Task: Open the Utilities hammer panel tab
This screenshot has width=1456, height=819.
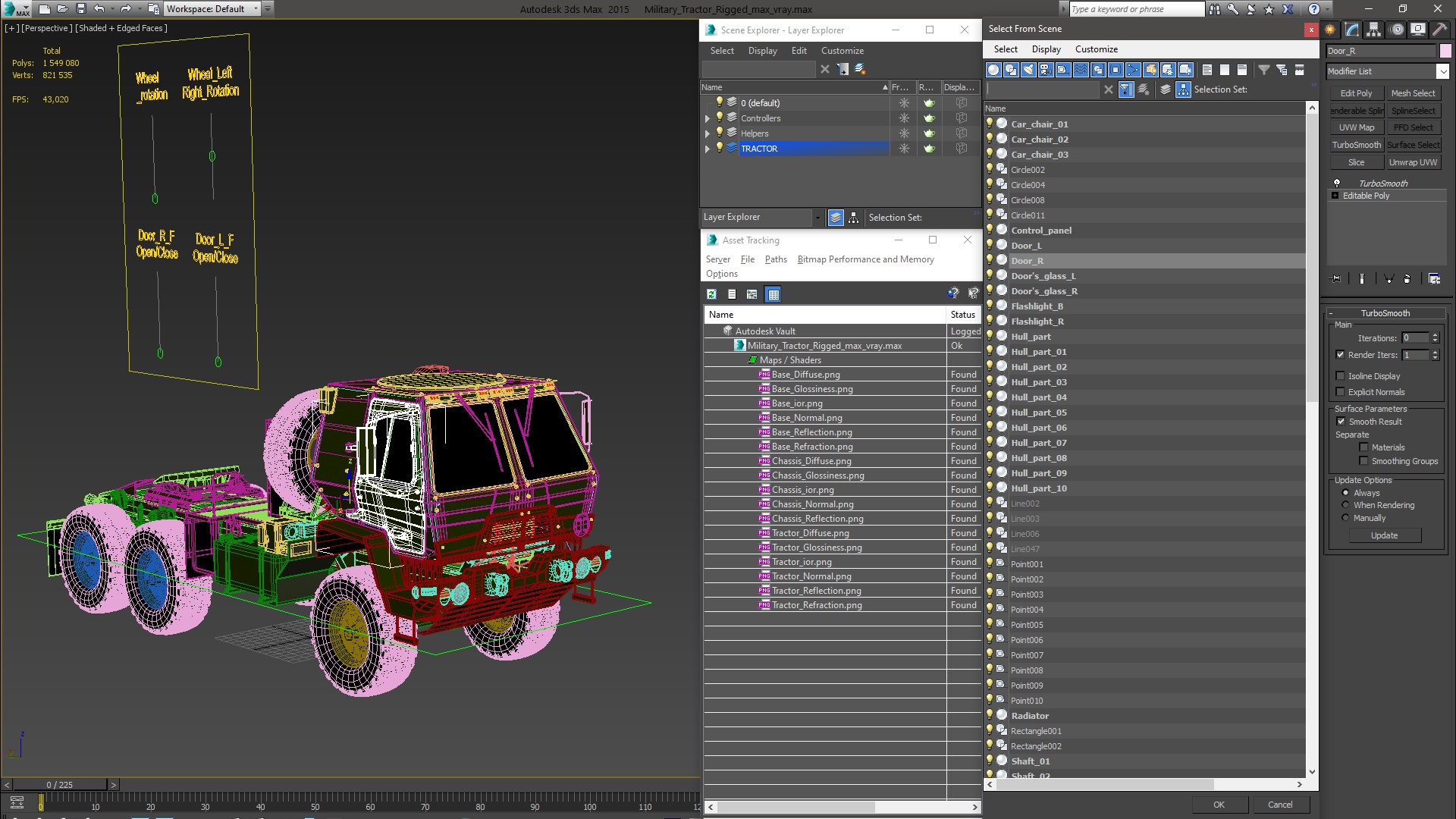Action: point(1439,30)
